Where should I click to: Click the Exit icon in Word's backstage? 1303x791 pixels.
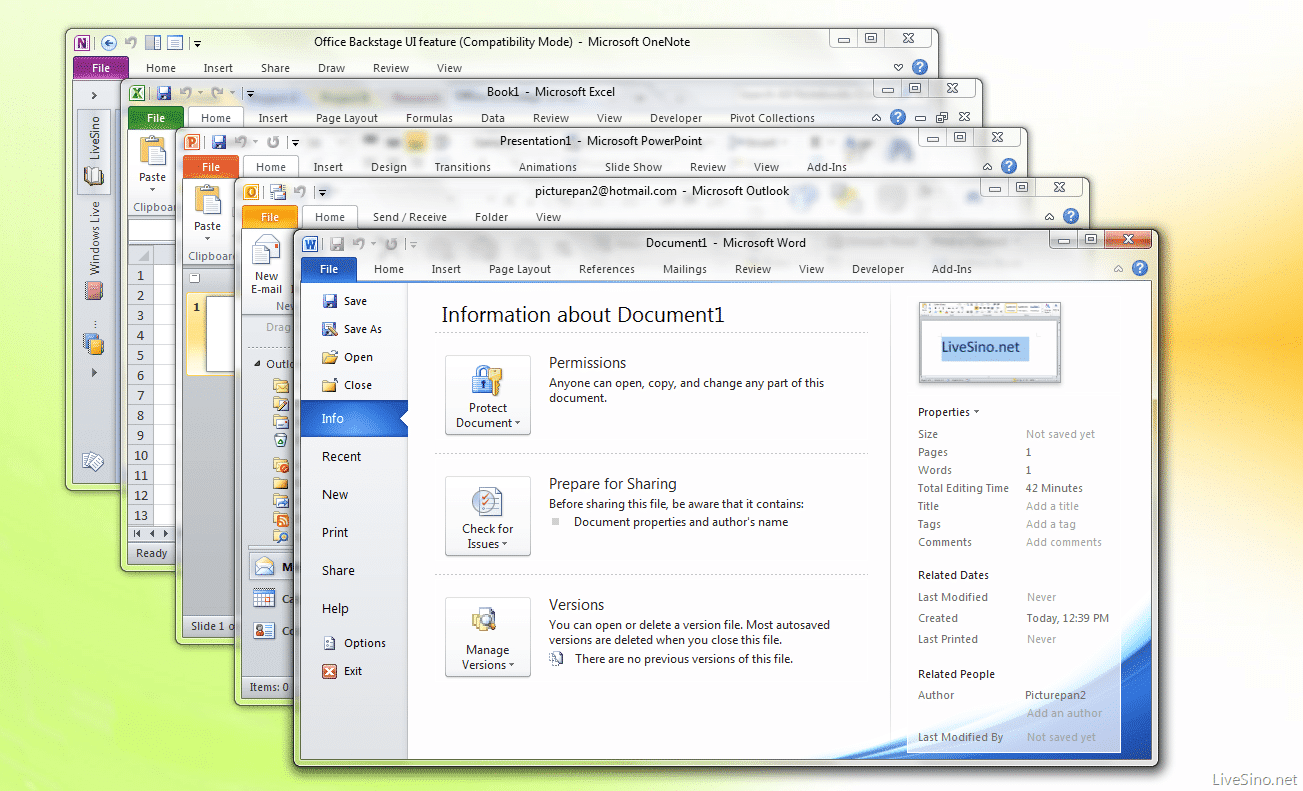[330, 671]
